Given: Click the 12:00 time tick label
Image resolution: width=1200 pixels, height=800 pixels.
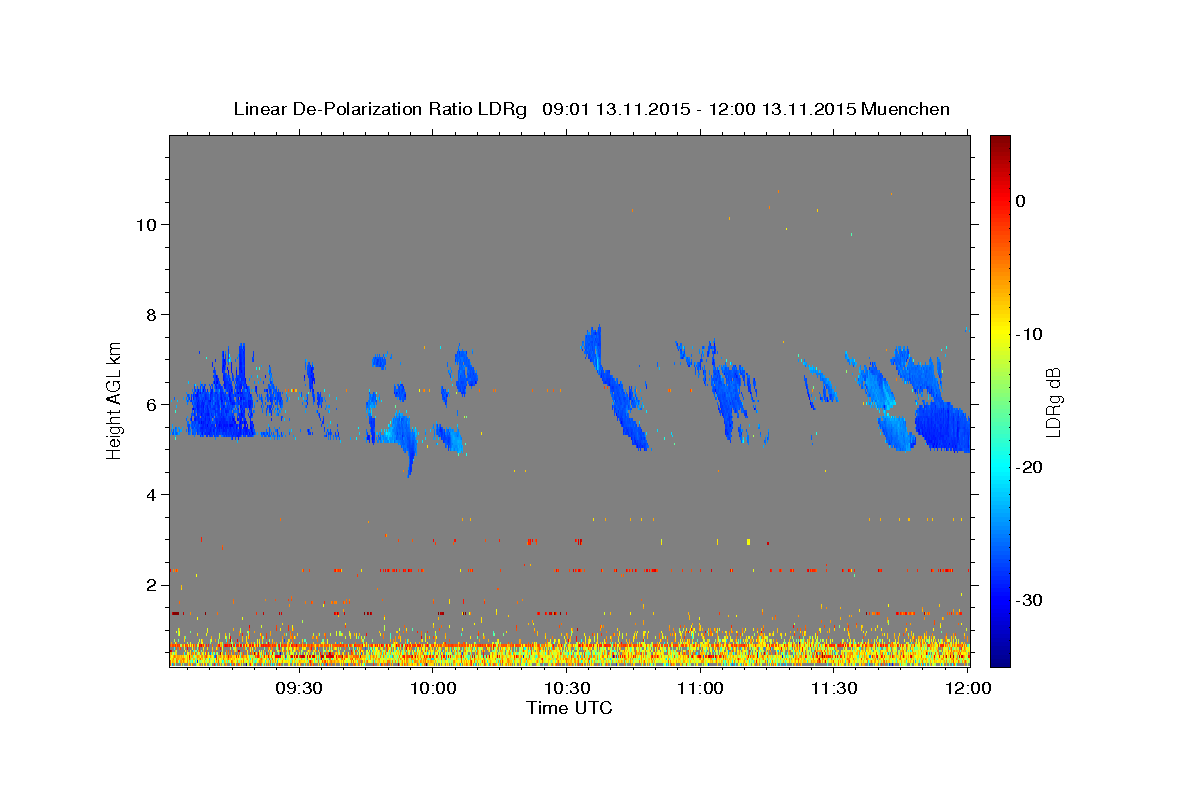Looking at the screenshot, I should click(968, 688).
